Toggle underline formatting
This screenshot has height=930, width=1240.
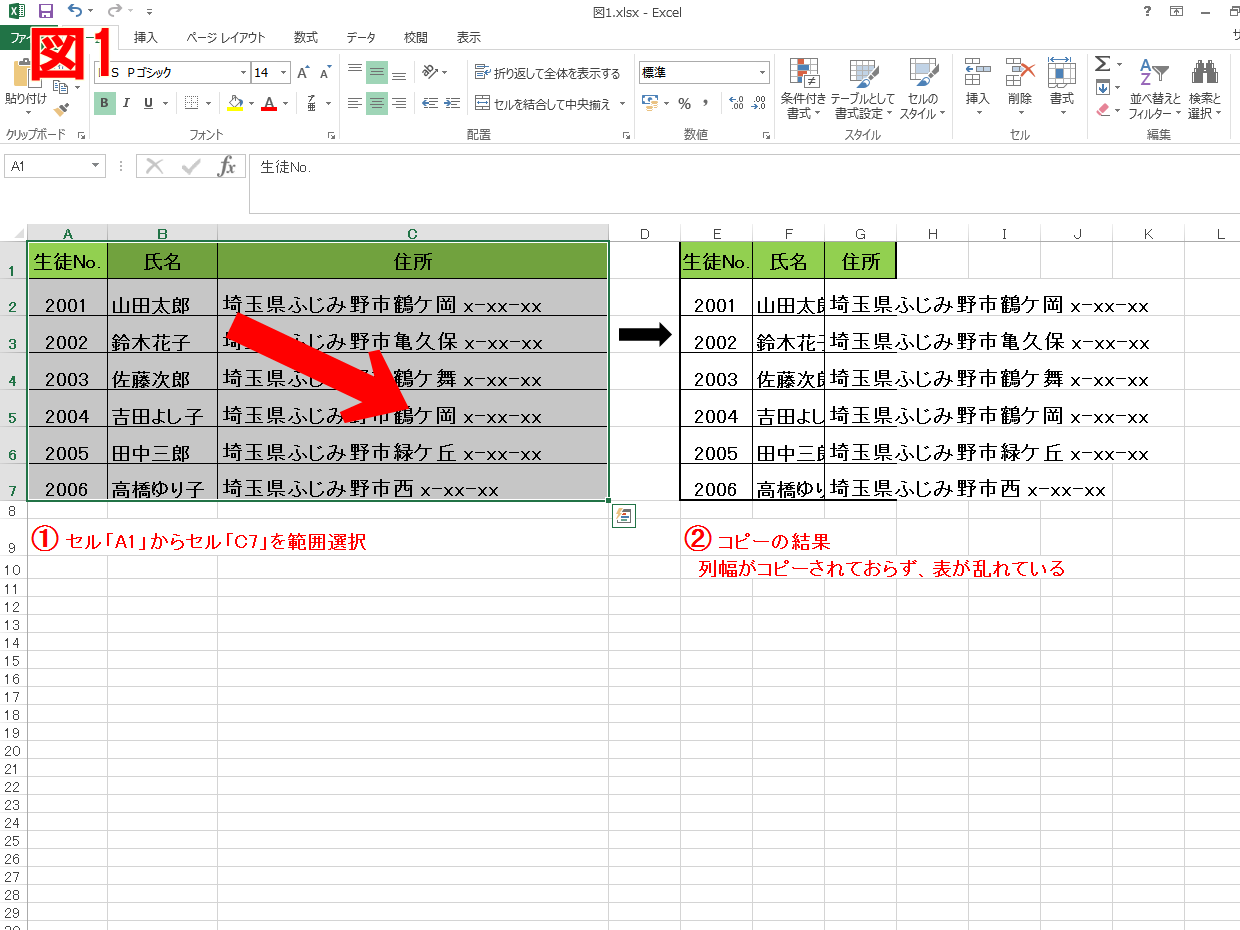[x=147, y=103]
